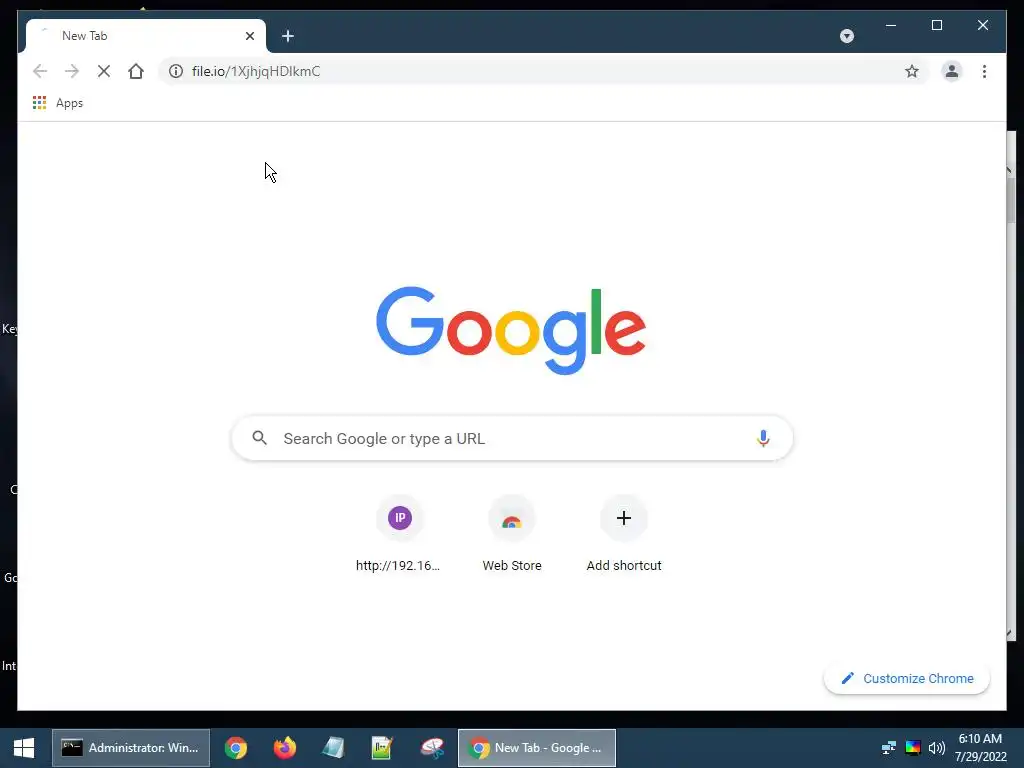
Task: Open the Windows Start menu
Action: click(x=24, y=748)
